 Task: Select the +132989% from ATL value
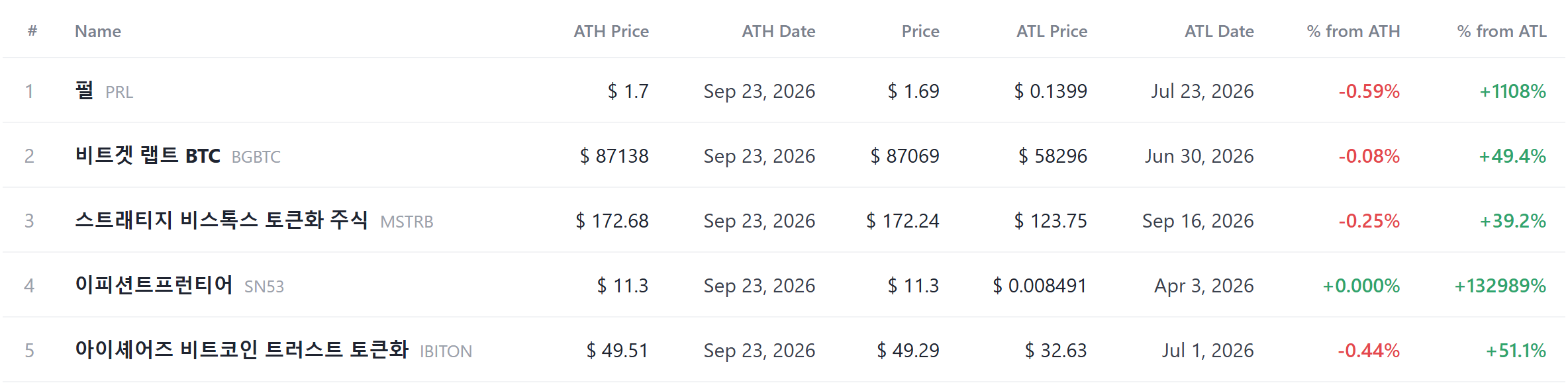1500,285
